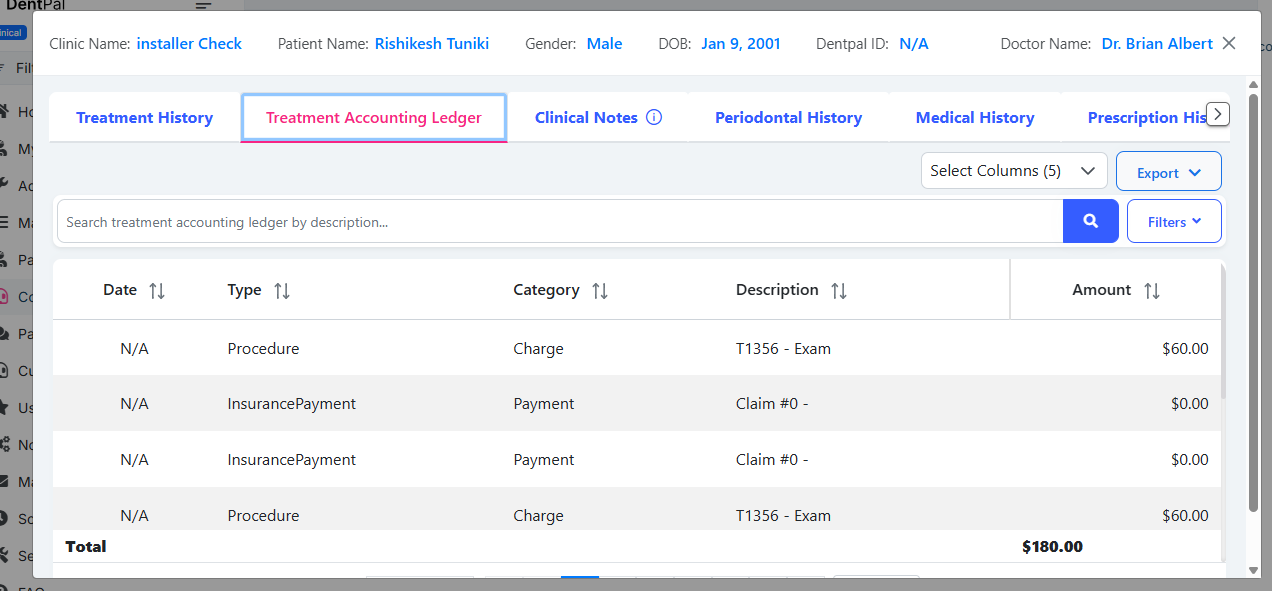Close the patient details dialog
This screenshot has width=1272, height=591.
[x=1229, y=43]
